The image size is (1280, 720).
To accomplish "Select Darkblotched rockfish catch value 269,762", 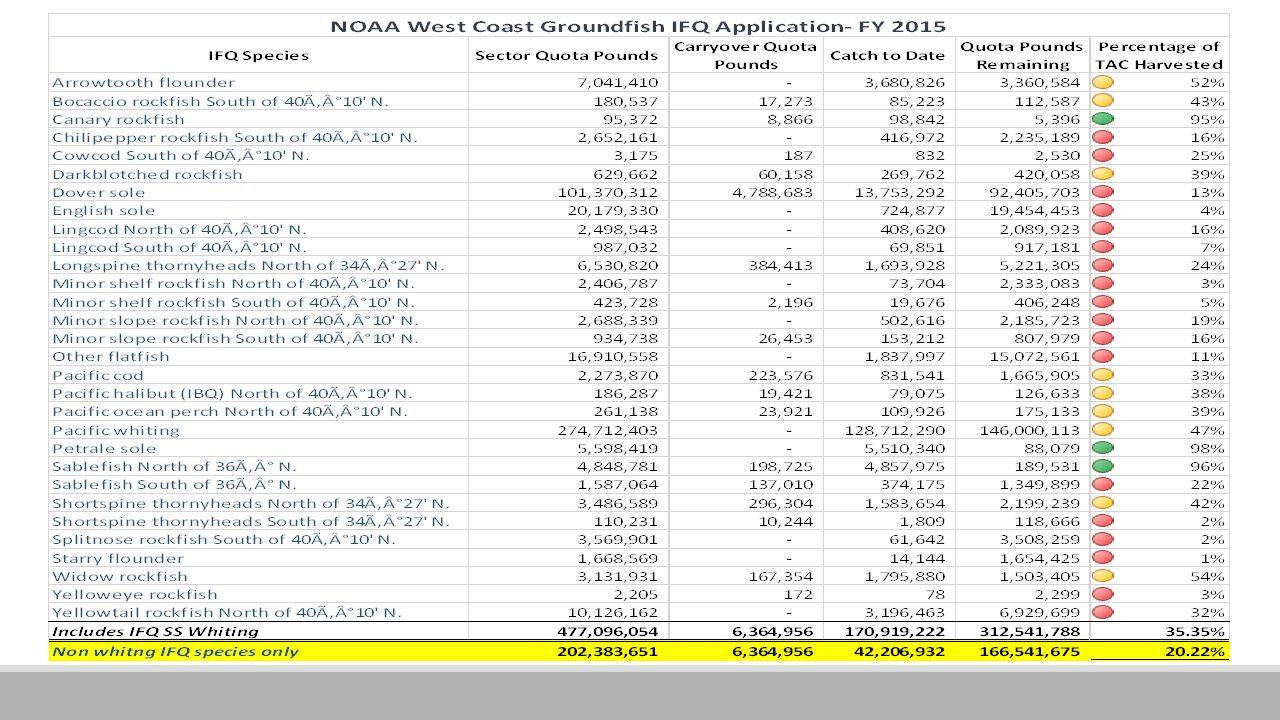I will pyautogui.click(x=912, y=174).
